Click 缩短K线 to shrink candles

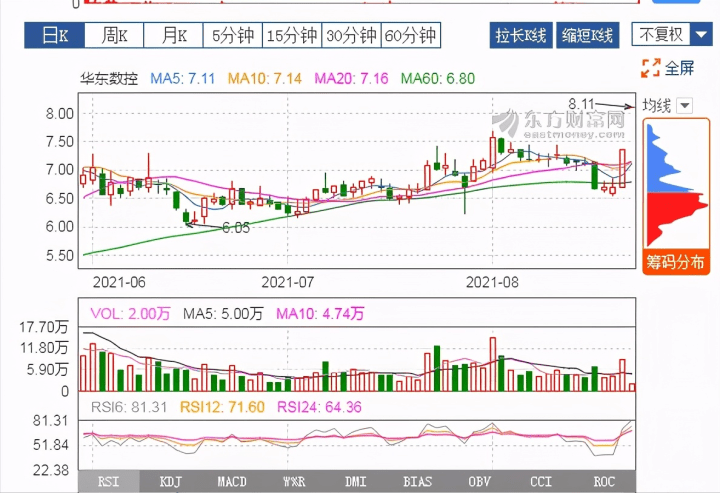pyautogui.click(x=588, y=36)
